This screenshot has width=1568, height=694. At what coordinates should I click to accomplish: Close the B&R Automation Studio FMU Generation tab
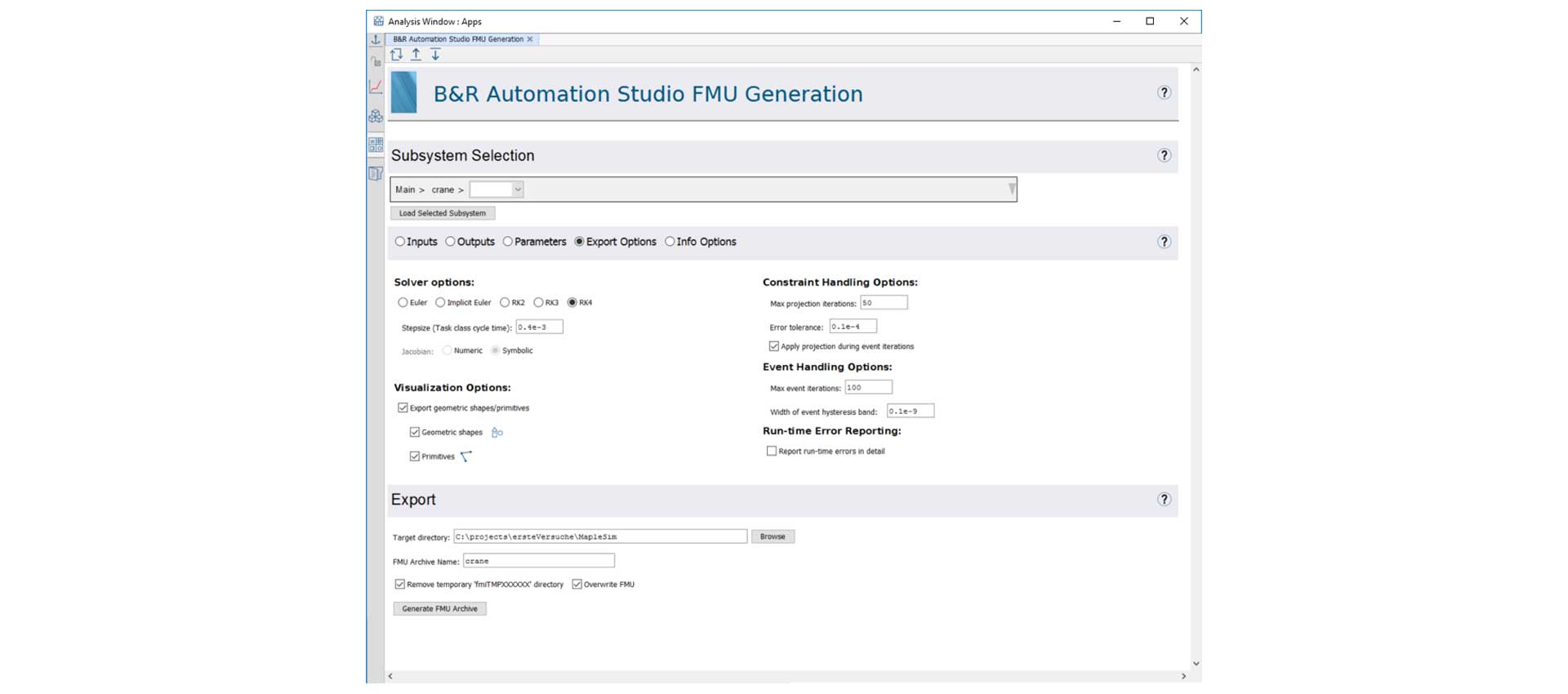coord(530,39)
